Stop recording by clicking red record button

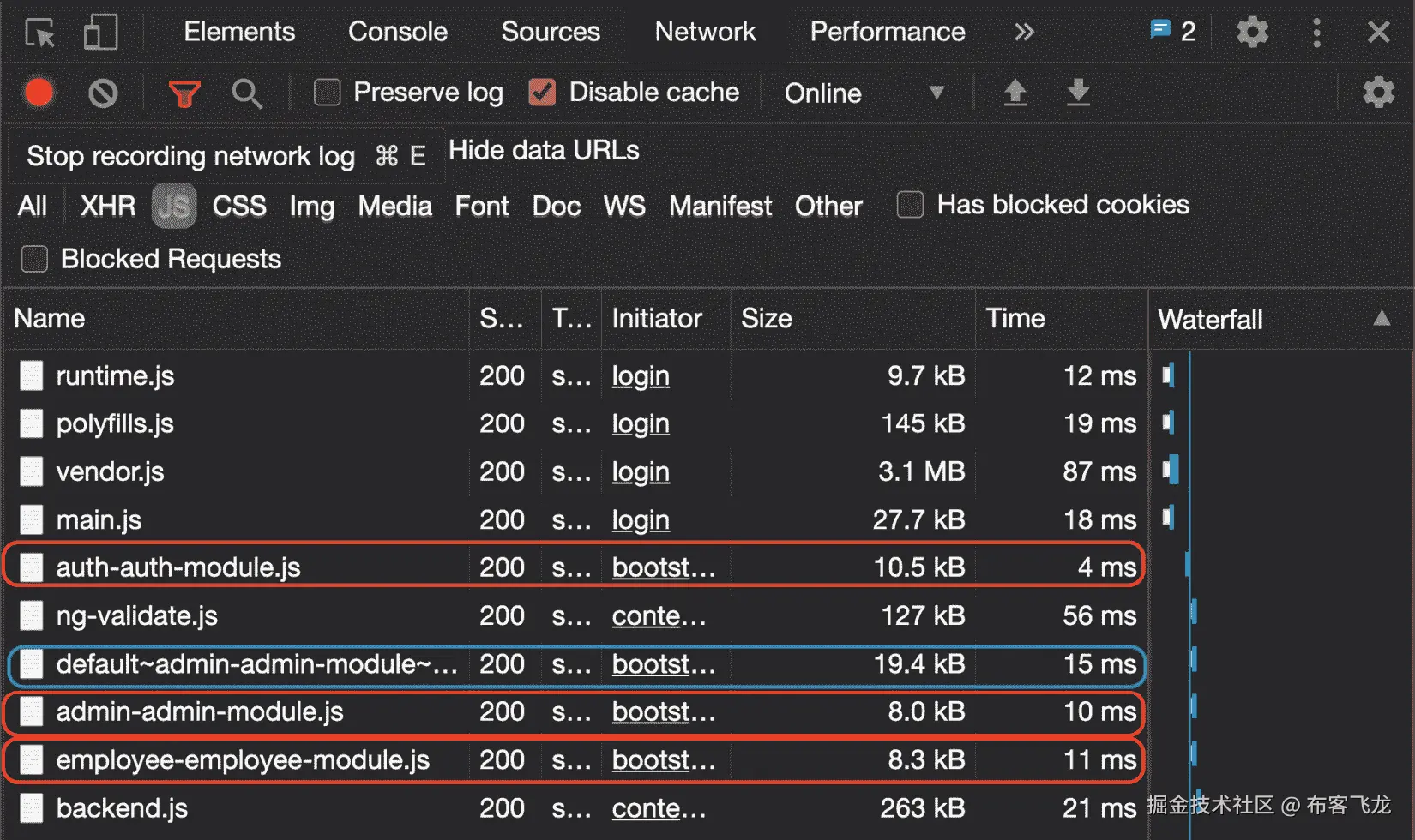point(39,93)
